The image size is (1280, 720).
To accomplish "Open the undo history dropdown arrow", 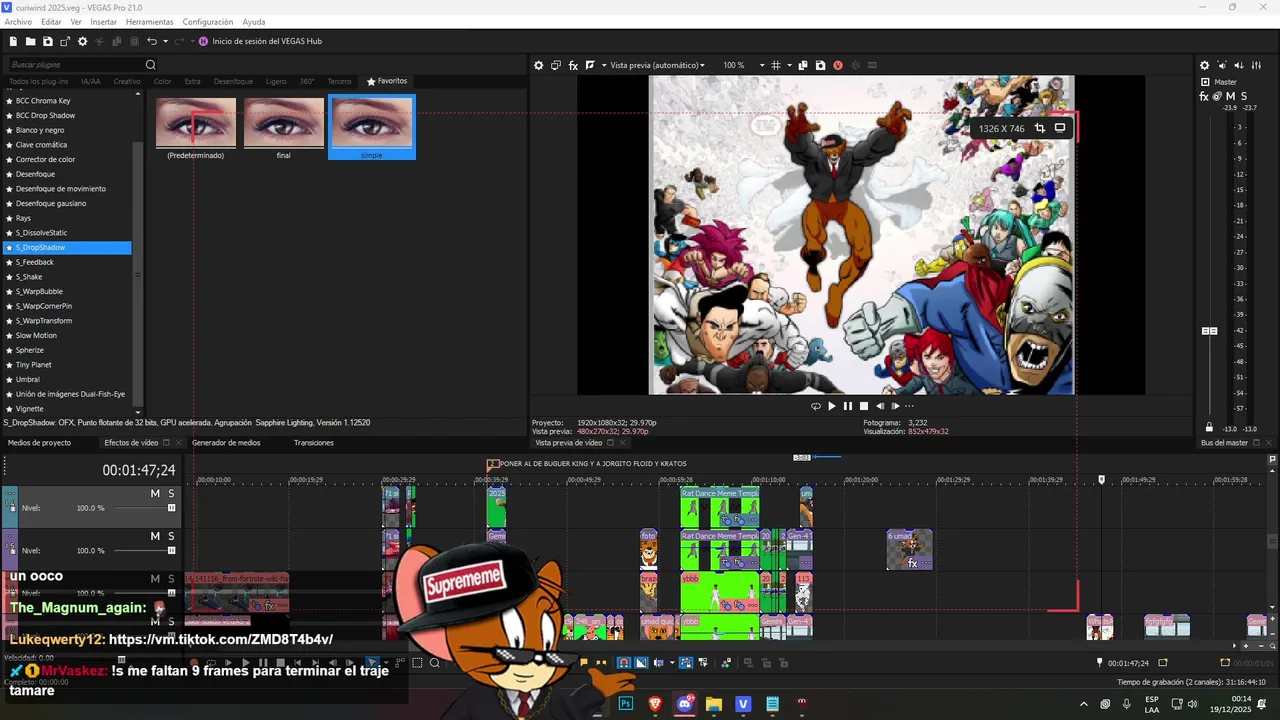I will (x=165, y=41).
